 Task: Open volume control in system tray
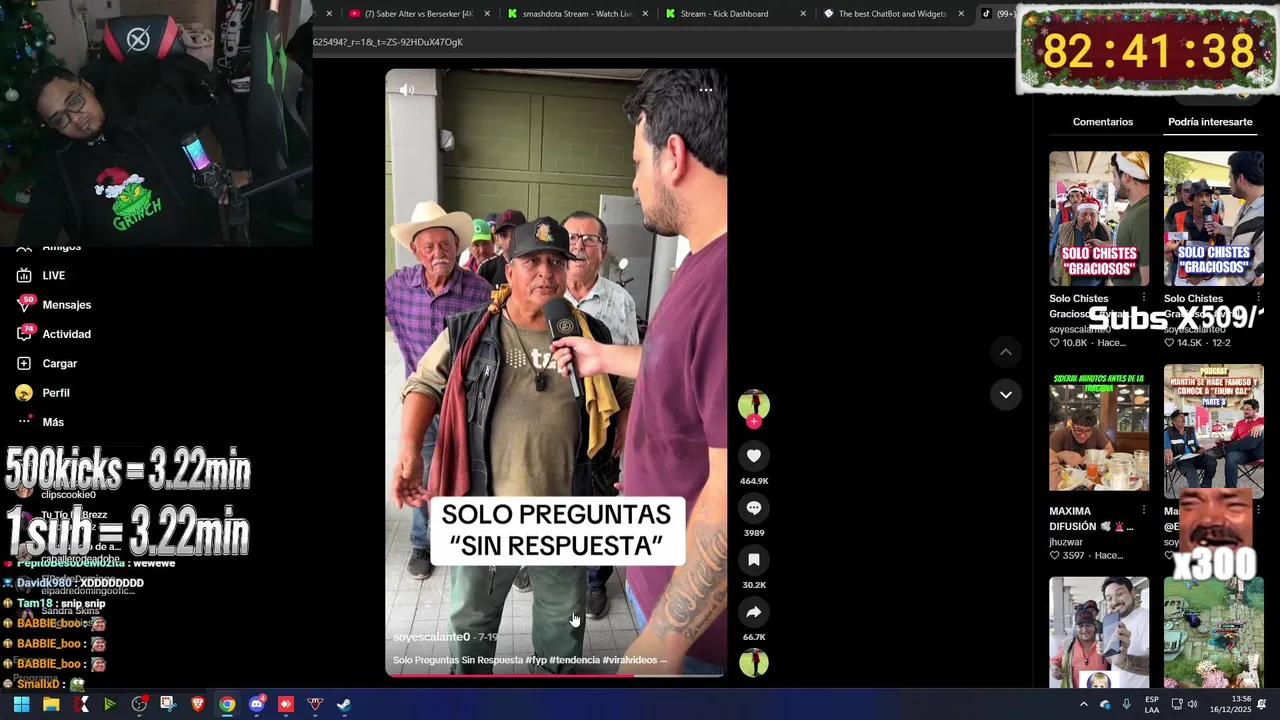pyautogui.click(x=1193, y=704)
